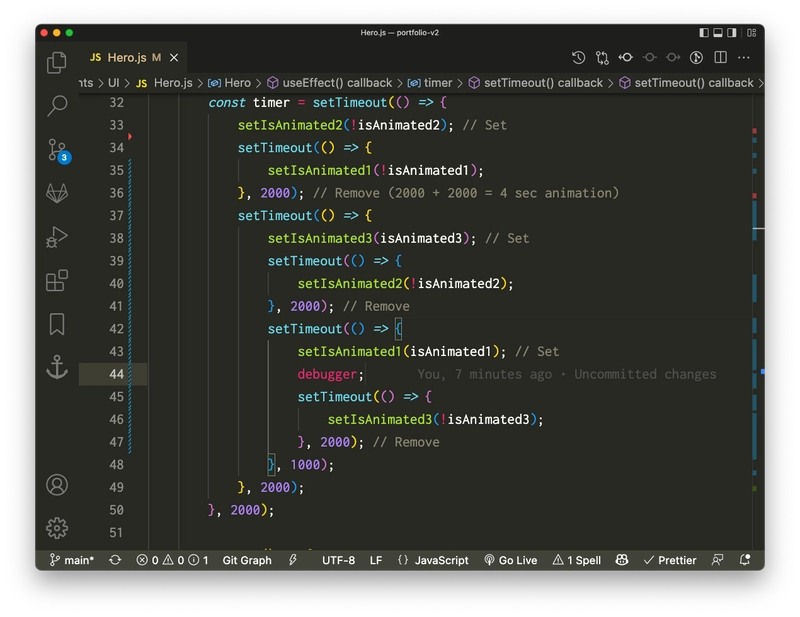Click the open changes compare icon
Screen dimensions: 800x617
[602, 58]
